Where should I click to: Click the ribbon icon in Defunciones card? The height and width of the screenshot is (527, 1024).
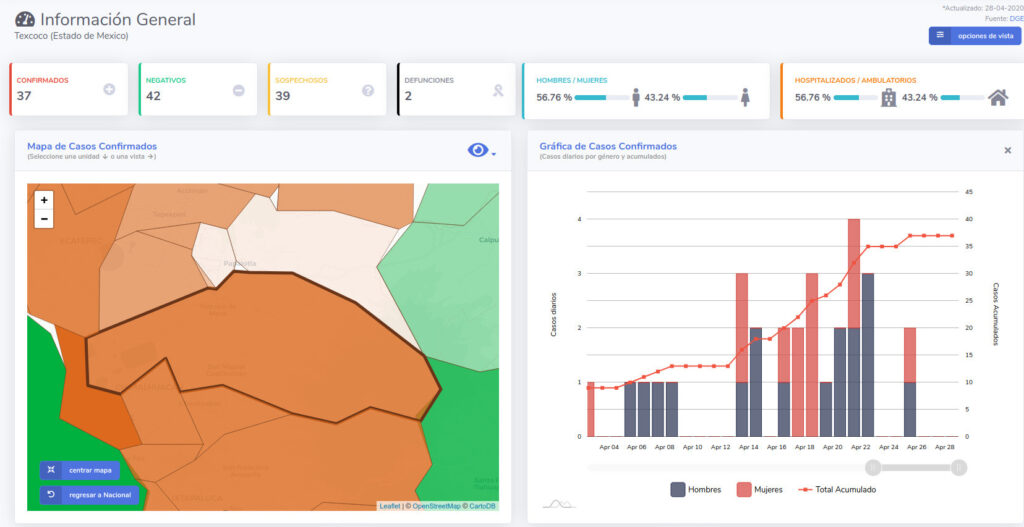coord(496,90)
